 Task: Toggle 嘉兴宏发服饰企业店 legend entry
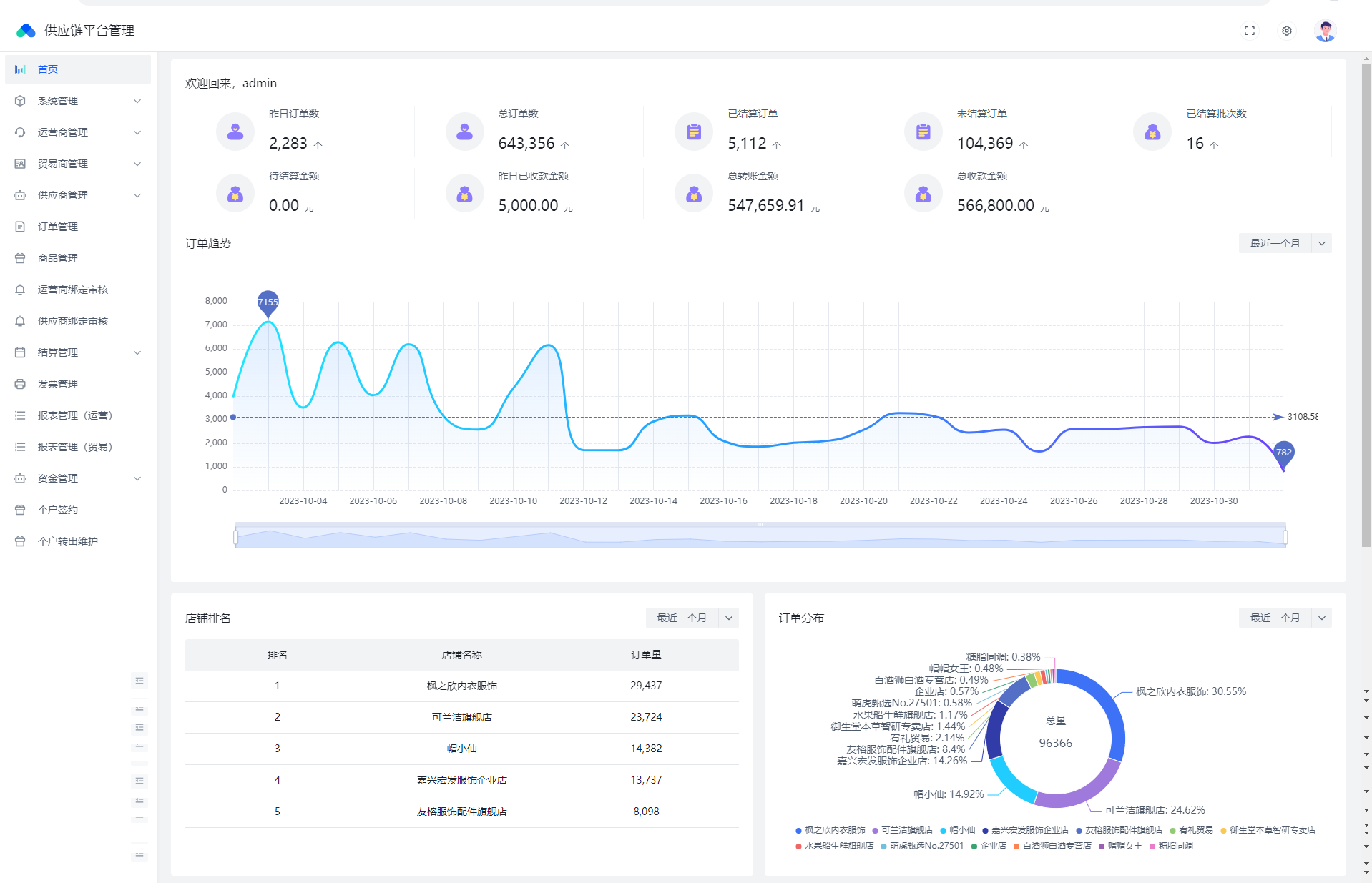tap(1025, 830)
